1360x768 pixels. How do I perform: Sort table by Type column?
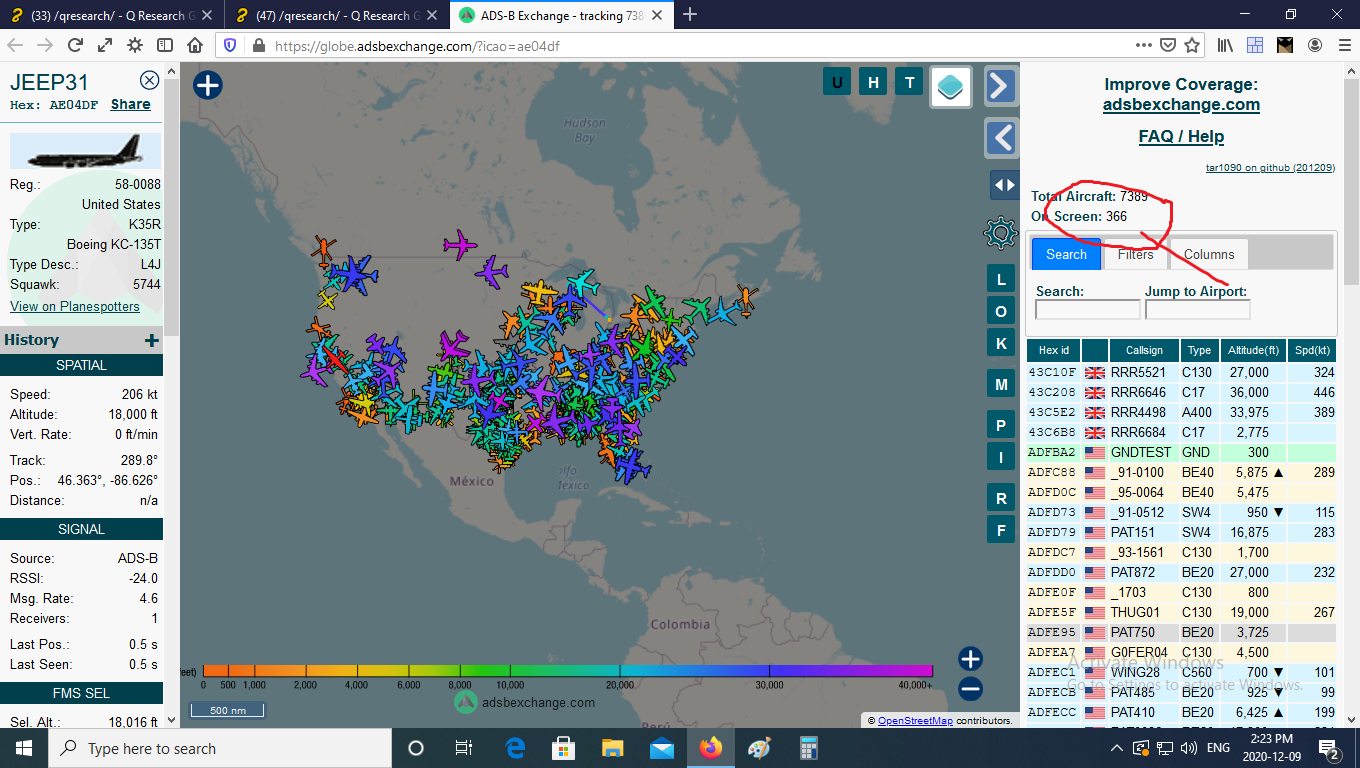tap(1200, 350)
